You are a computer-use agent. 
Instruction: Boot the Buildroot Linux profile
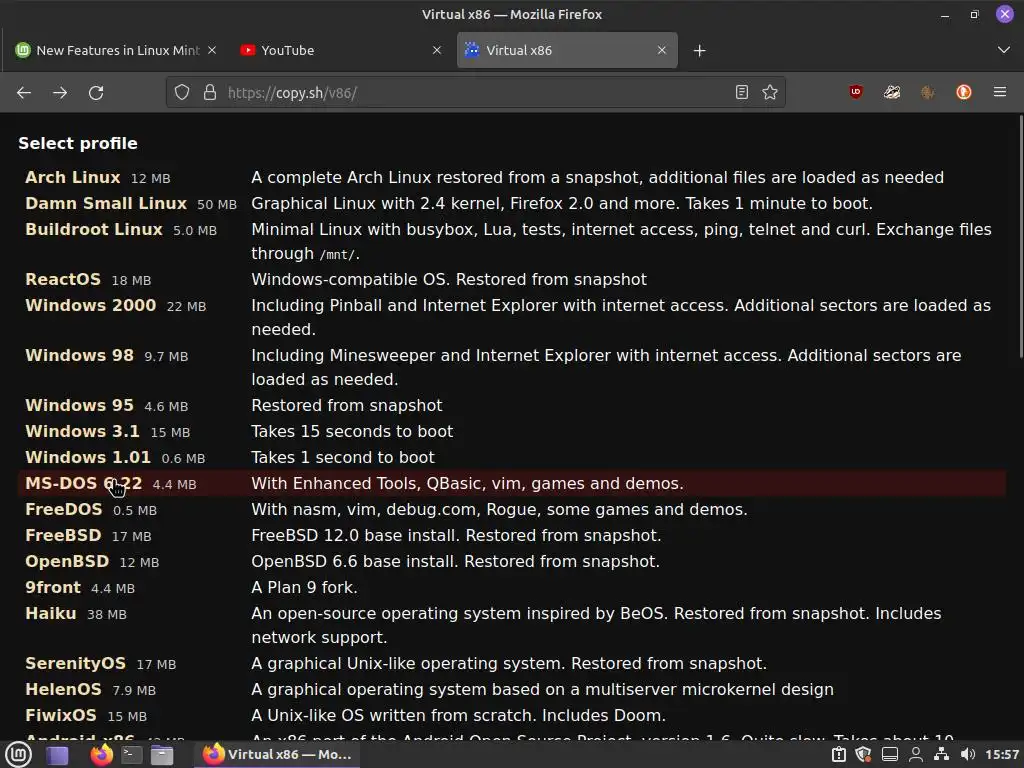93,230
